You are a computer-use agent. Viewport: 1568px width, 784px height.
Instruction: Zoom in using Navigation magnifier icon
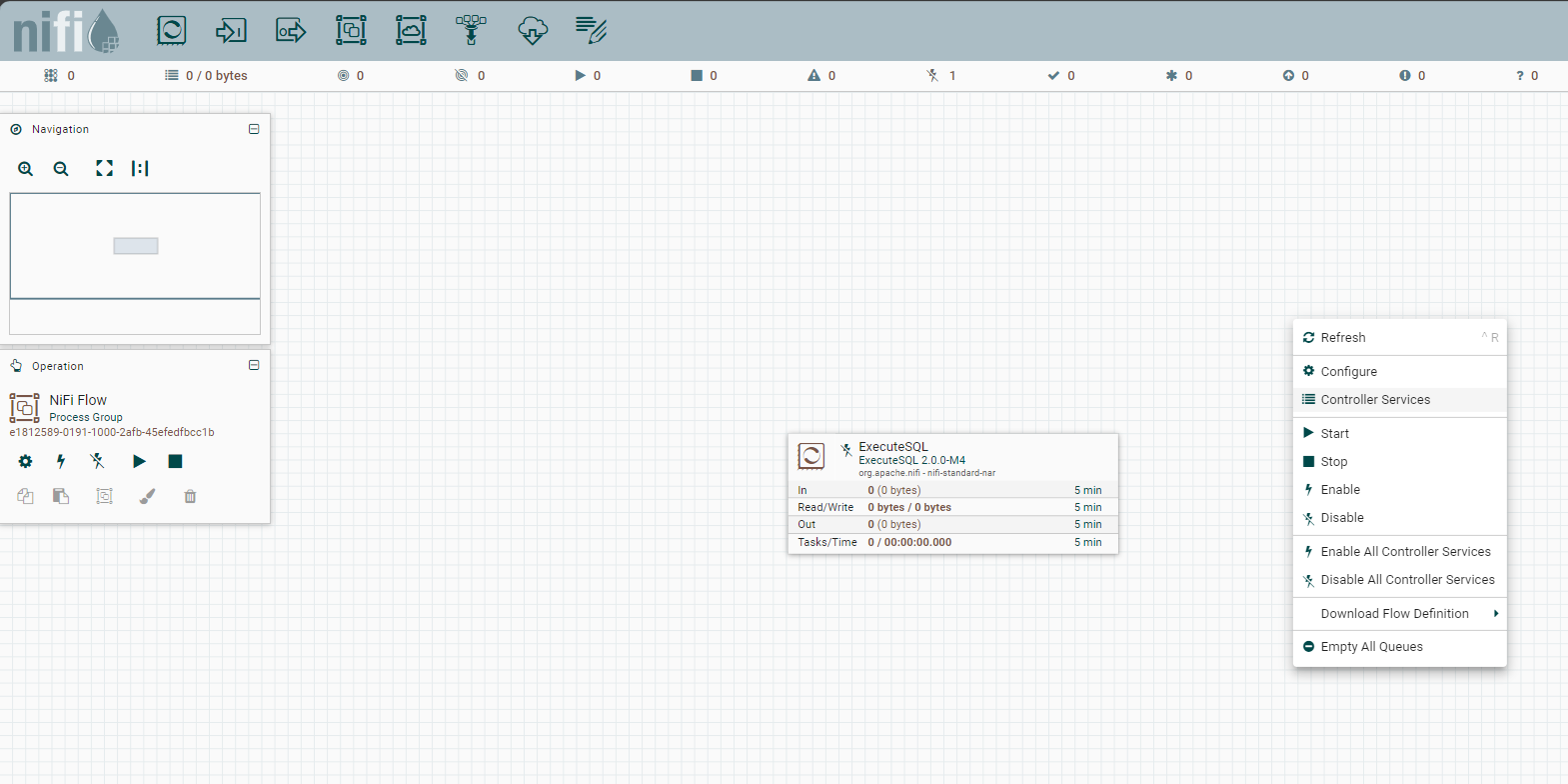pyautogui.click(x=26, y=169)
